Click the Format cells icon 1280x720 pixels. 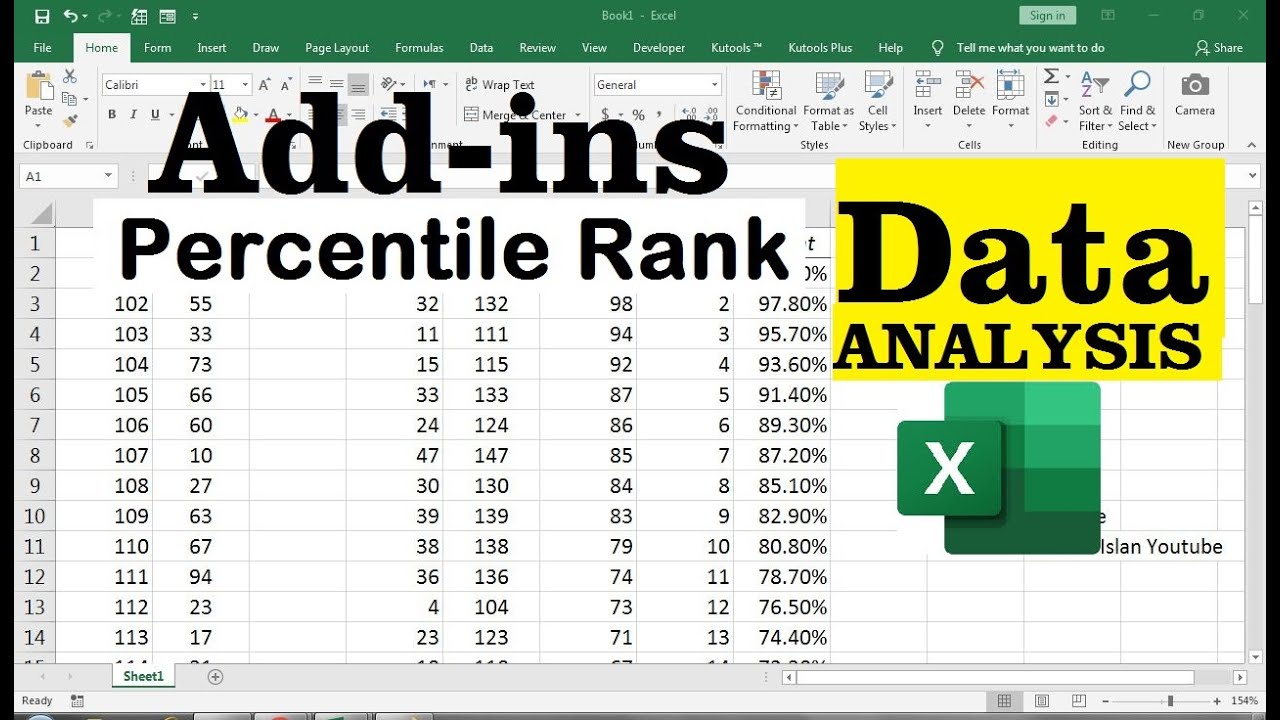click(1010, 85)
